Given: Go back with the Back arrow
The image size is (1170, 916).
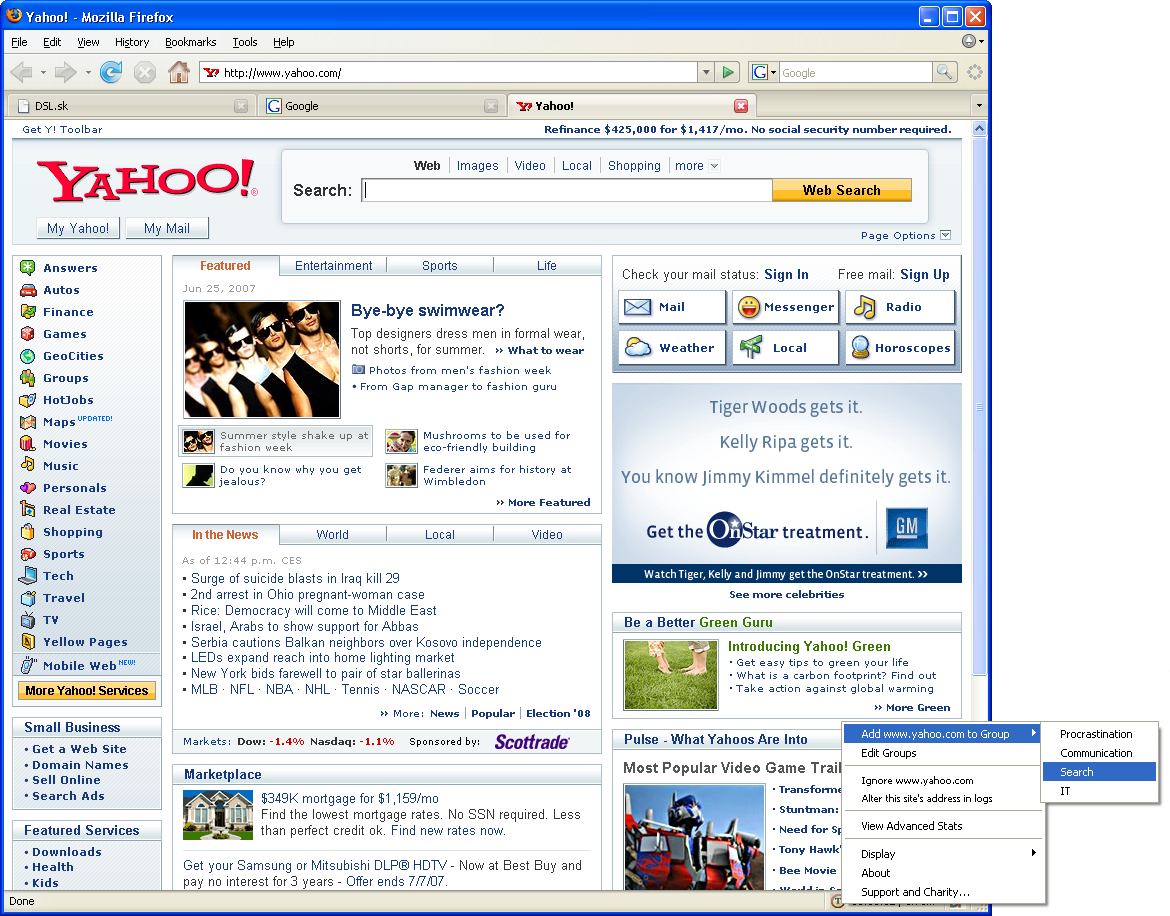Looking at the screenshot, I should tap(22, 72).
